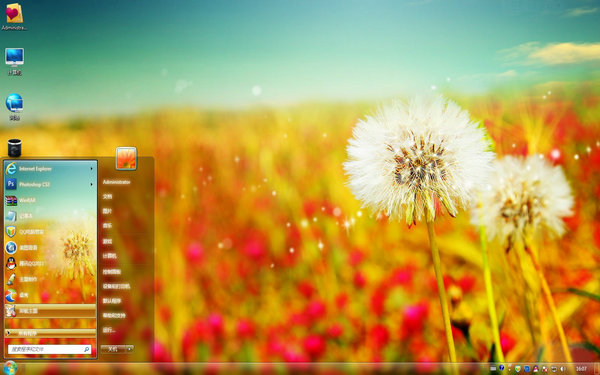Image resolution: width=600 pixels, height=375 pixels.
Task: Click the shutdown button in the Start menu
Action: point(114,349)
